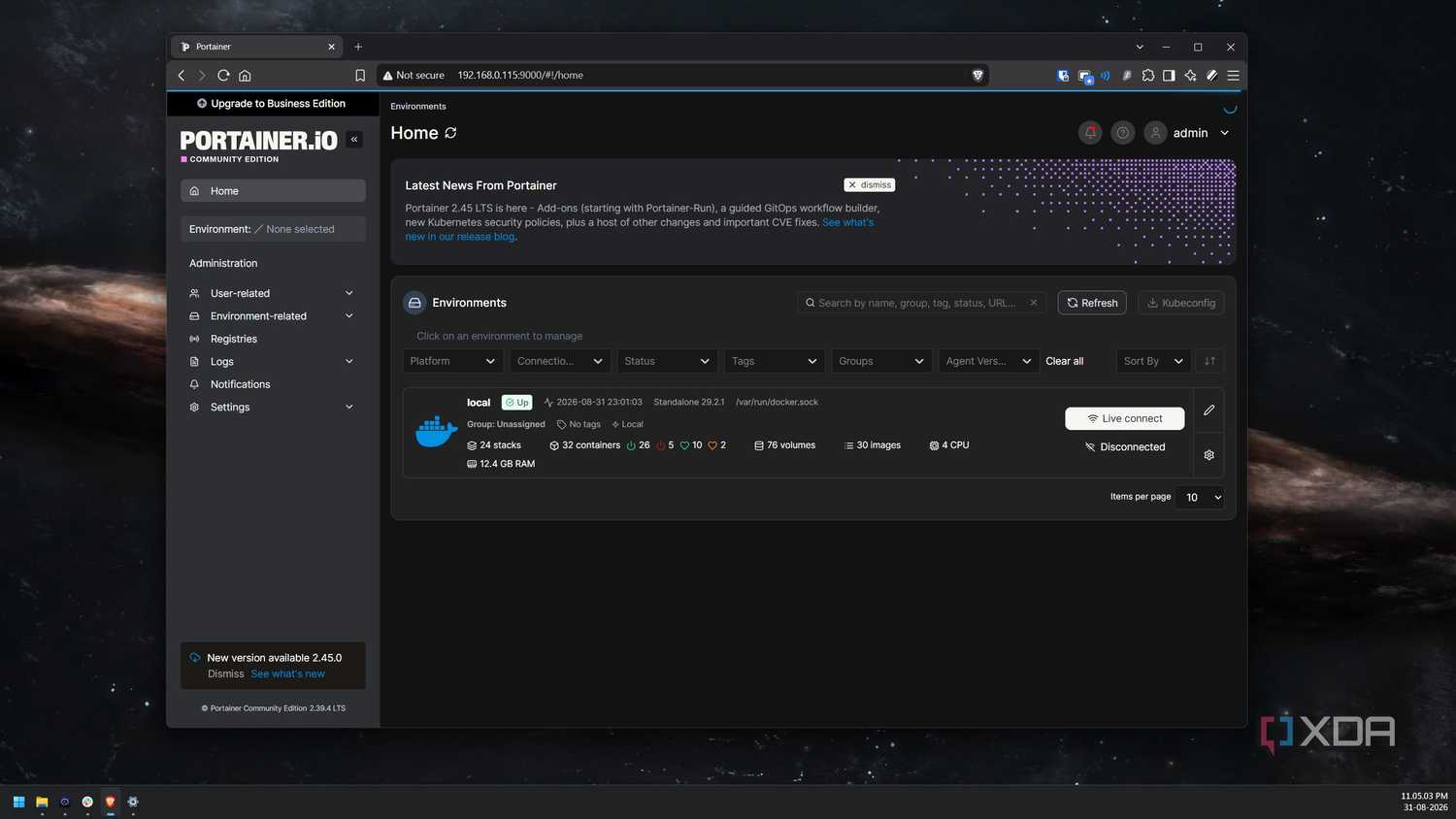Click the Environment None selected field
The width and height of the screenshot is (1456, 819).
click(x=273, y=229)
